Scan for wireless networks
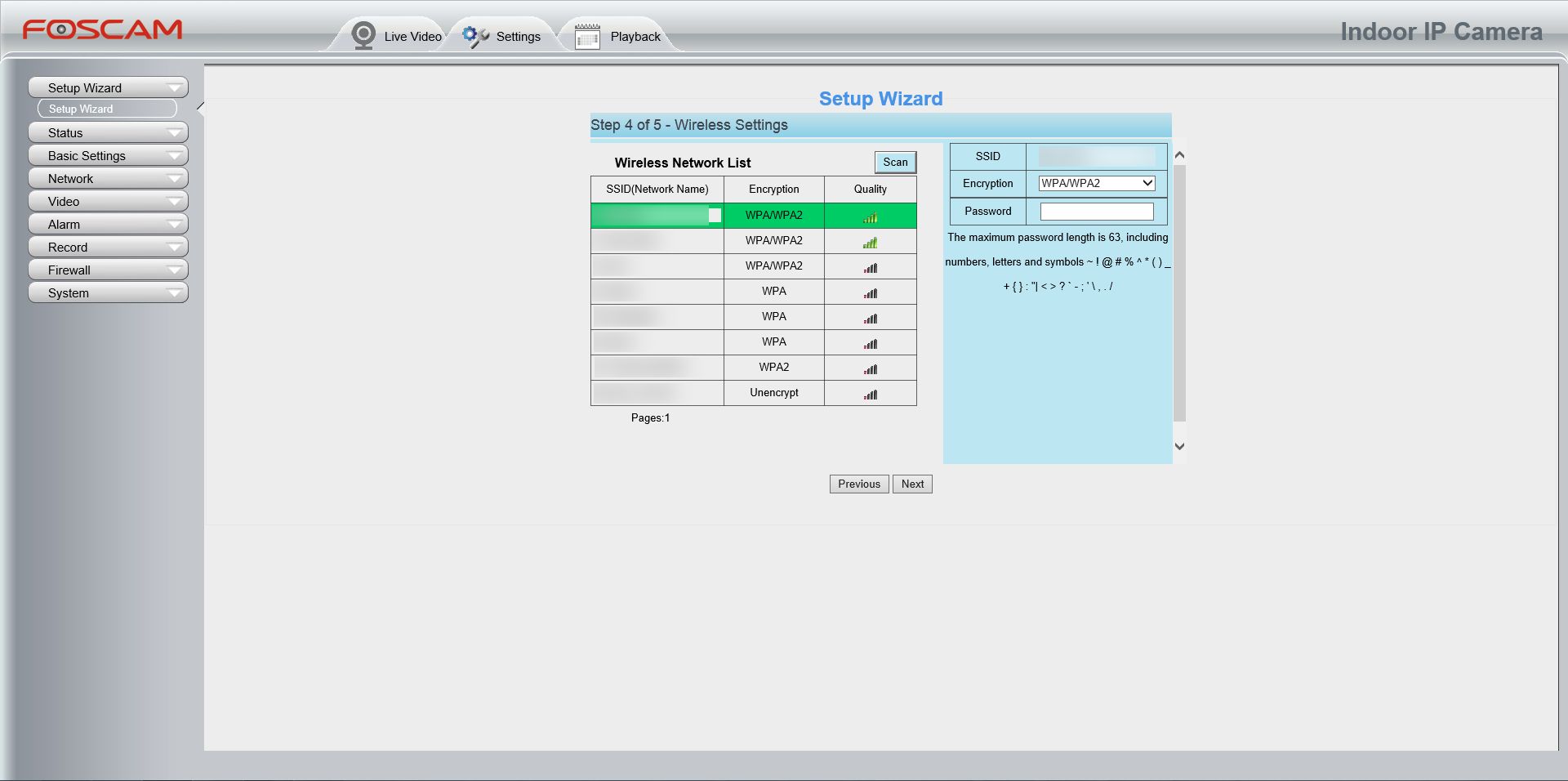 [895, 162]
